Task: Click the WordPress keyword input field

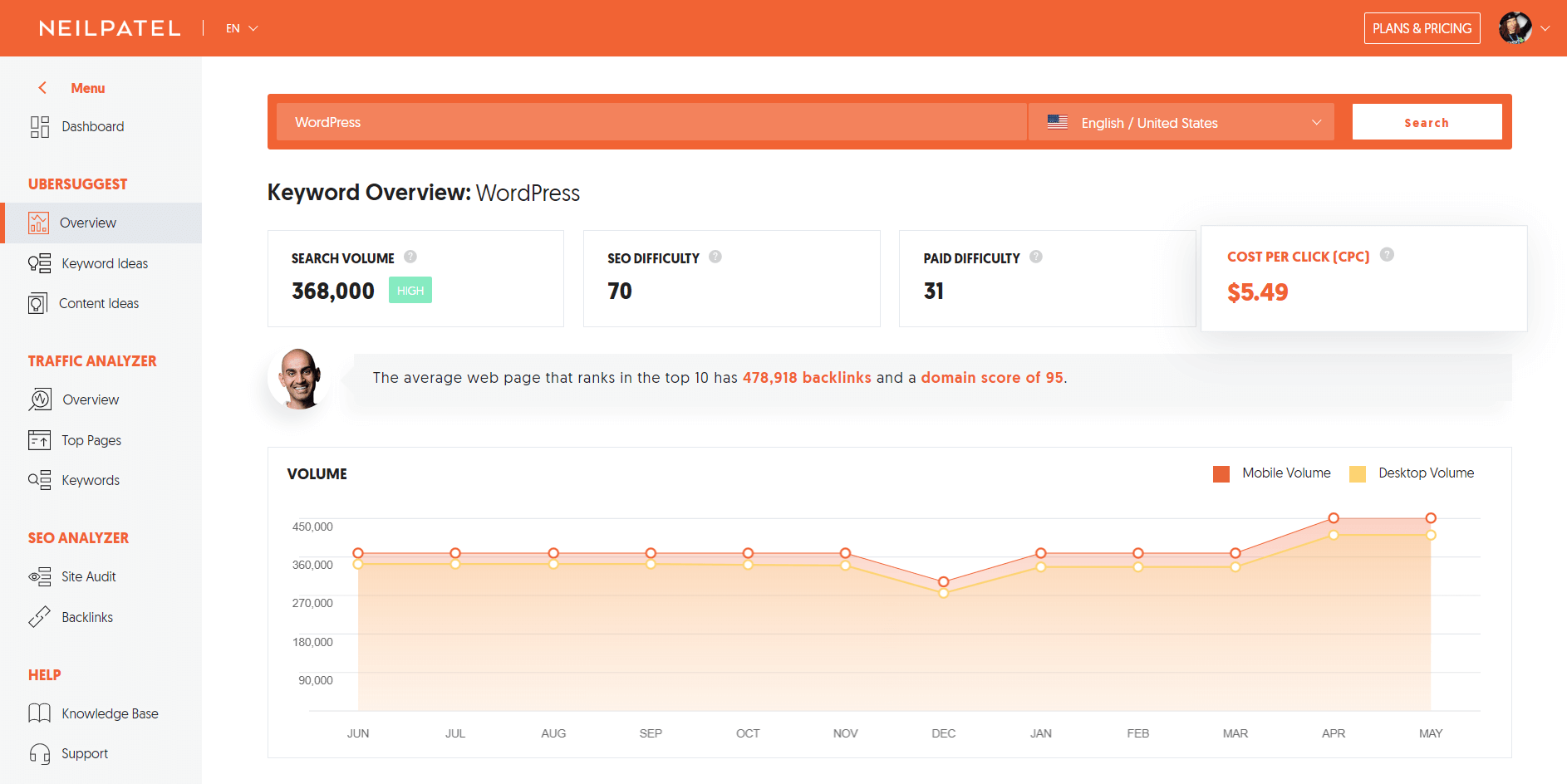Action: point(651,122)
